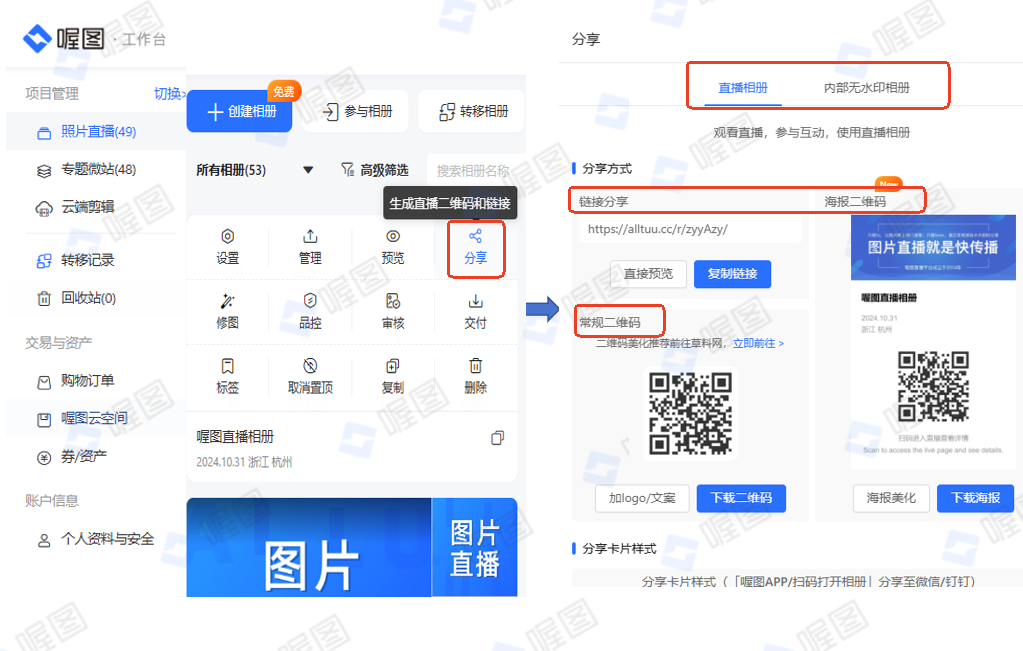1023x651 pixels.
Task: Click the 常规二维码 QR code image
Action: [x=690, y=414]
